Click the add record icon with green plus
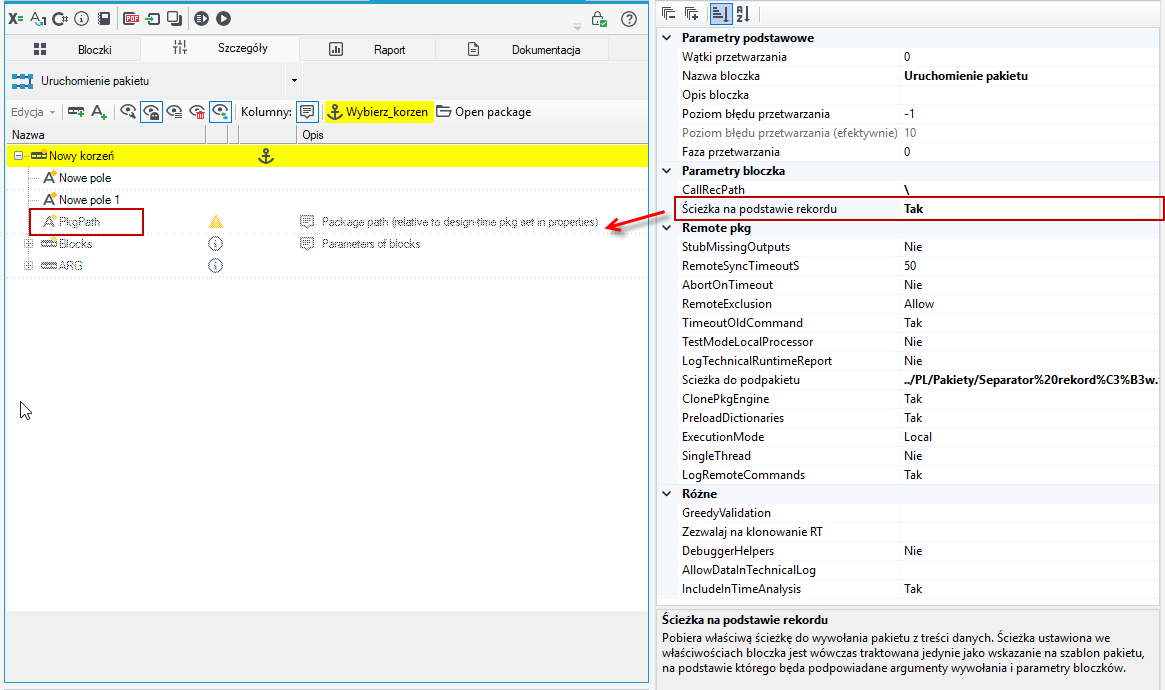Viewport: 1165px width, 690px height. click(76, 112)
